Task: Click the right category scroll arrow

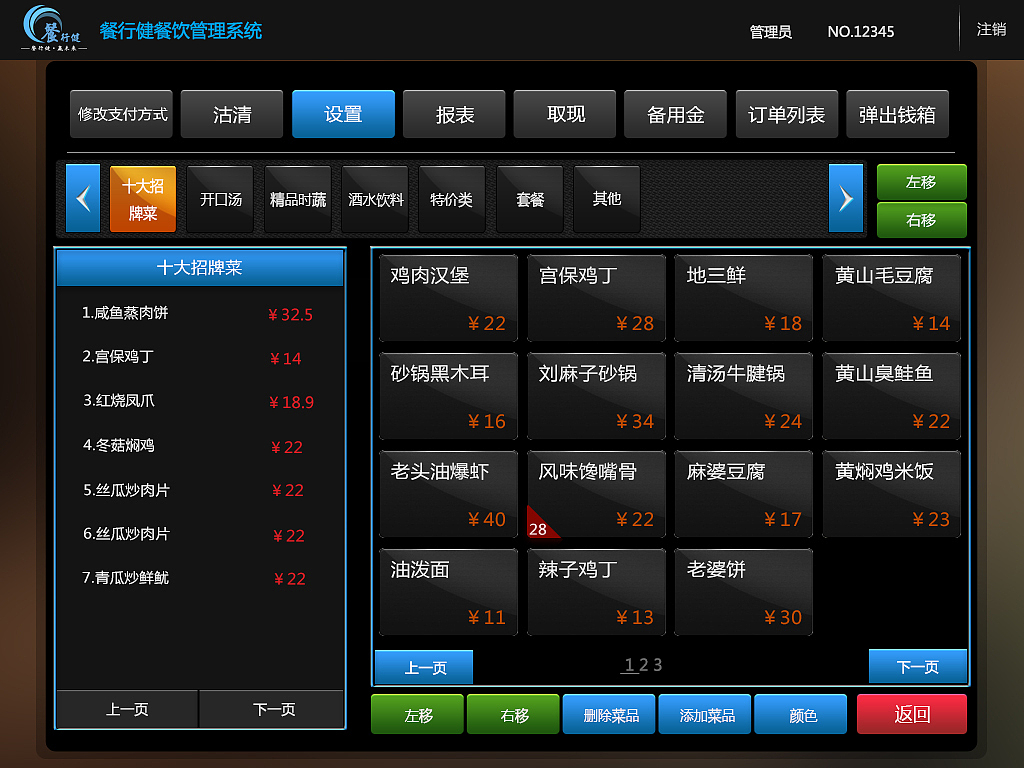Action: [x=847, y=198]
